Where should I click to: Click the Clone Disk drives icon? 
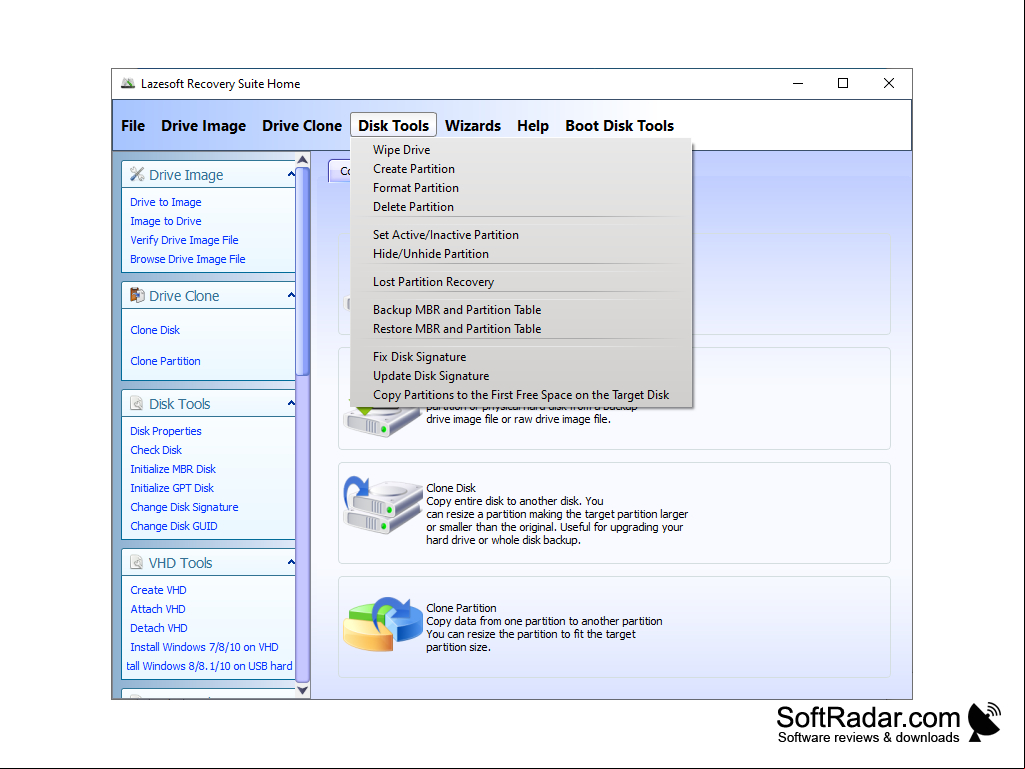tap(382, 505)
